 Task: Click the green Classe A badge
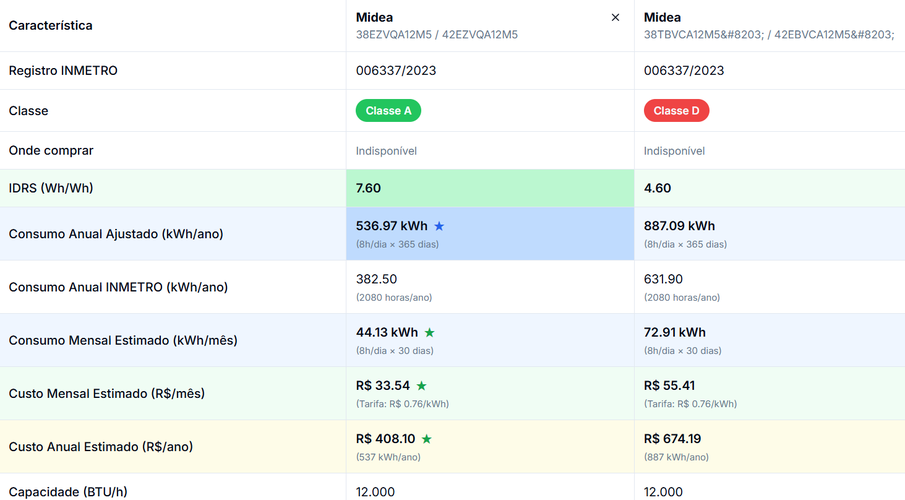[388, 111]
